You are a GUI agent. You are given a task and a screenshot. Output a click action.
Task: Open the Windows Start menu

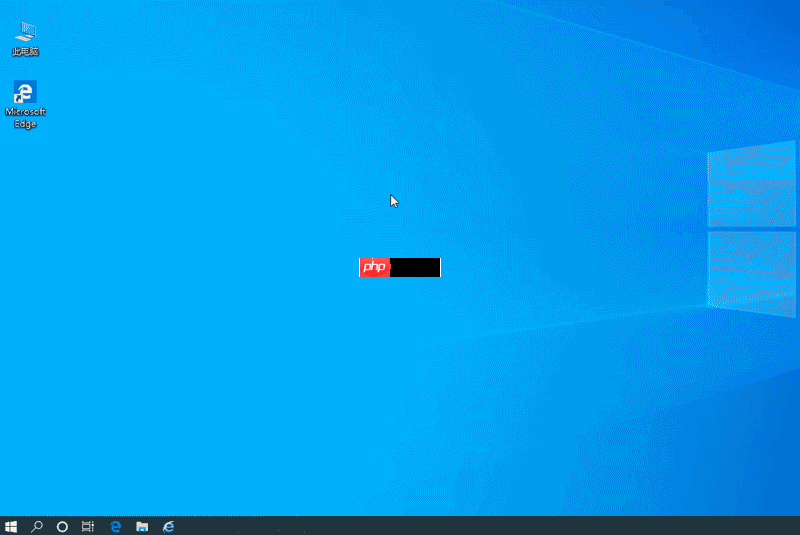(x=11, y=526)
